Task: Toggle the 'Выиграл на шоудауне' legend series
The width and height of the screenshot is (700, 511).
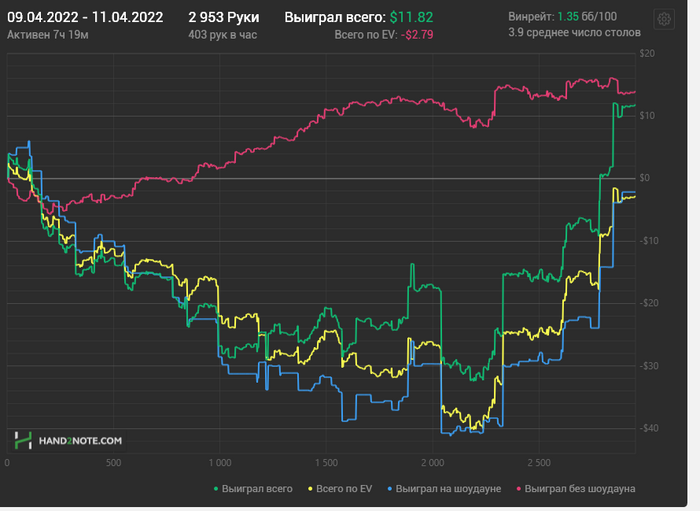Action: (x=444, y=489)
